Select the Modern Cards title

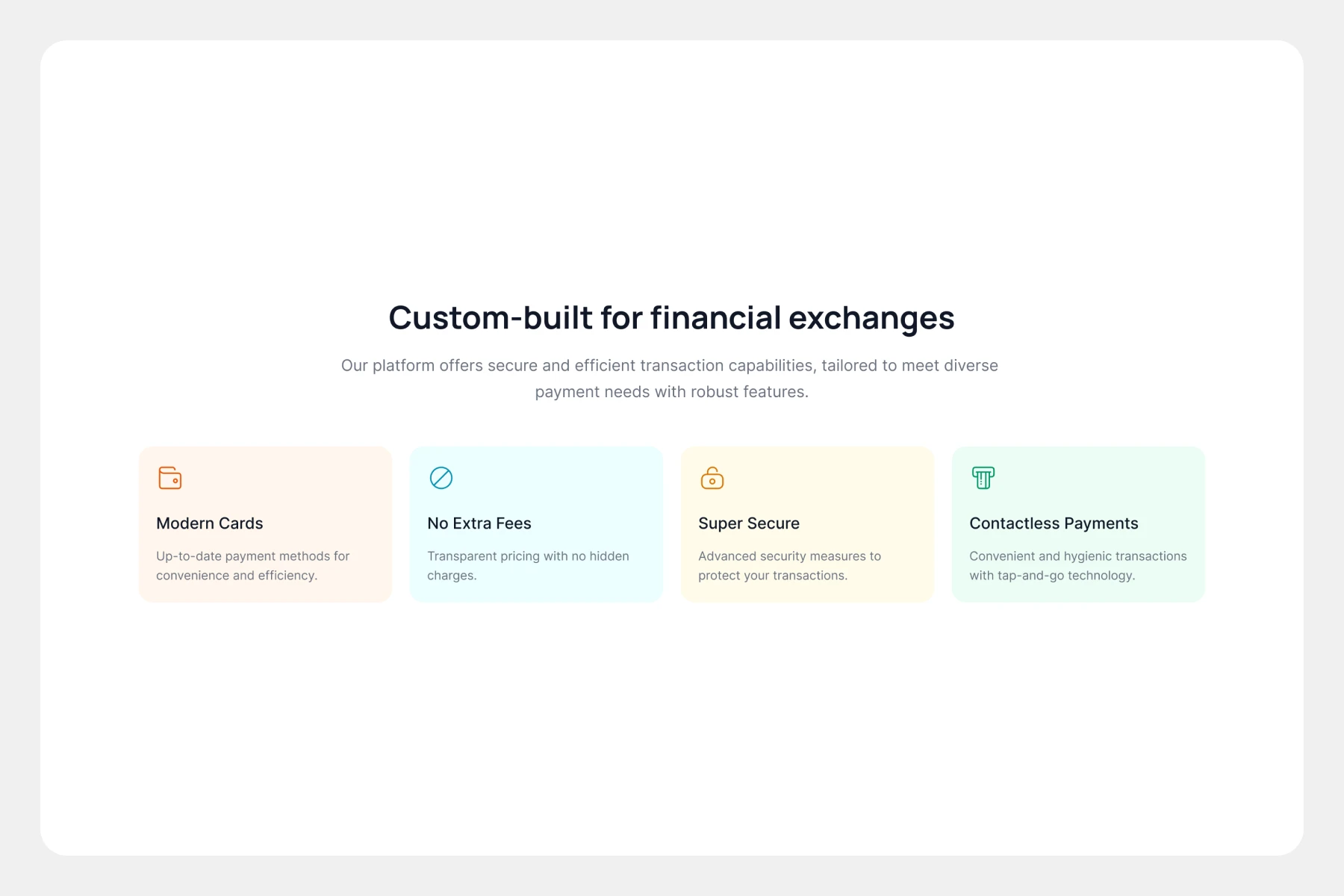pos(210,523)
